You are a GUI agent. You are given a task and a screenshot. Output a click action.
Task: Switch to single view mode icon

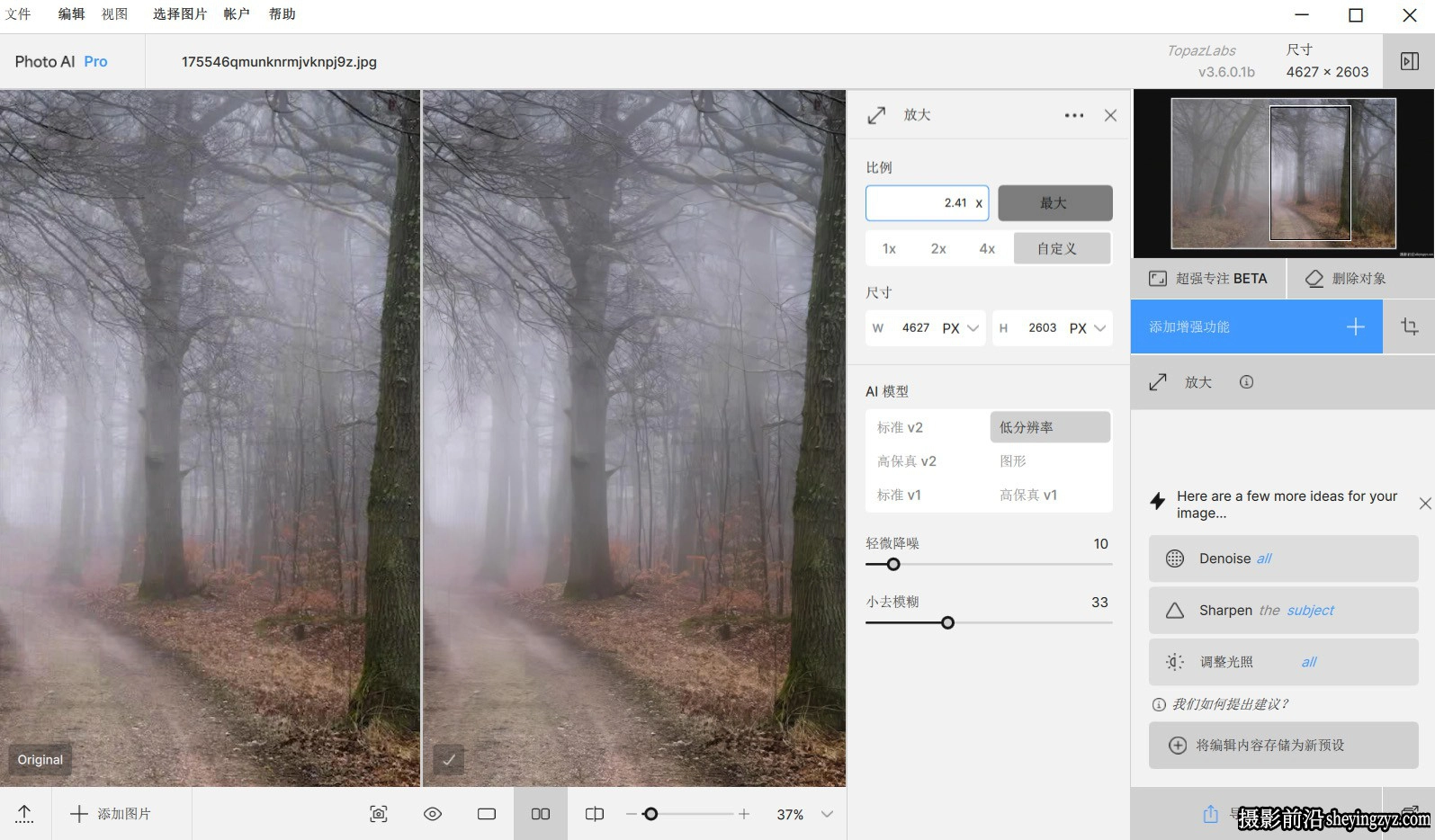pos(487,814)
